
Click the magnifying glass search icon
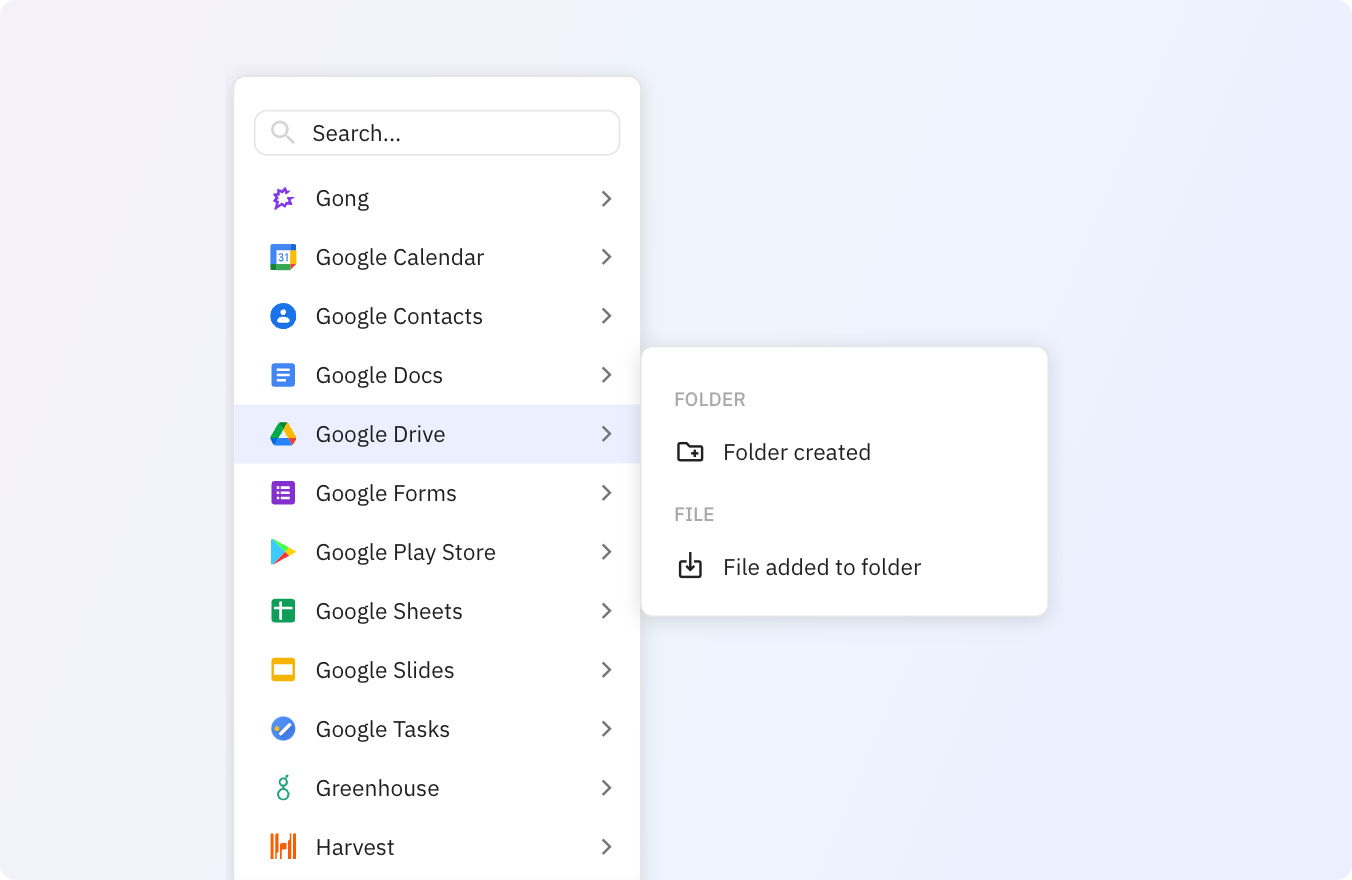283,132
